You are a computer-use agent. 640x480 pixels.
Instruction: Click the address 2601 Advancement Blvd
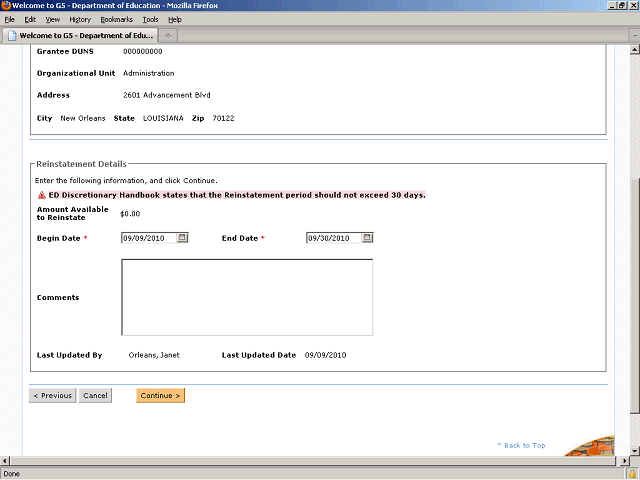click(167, 95)
